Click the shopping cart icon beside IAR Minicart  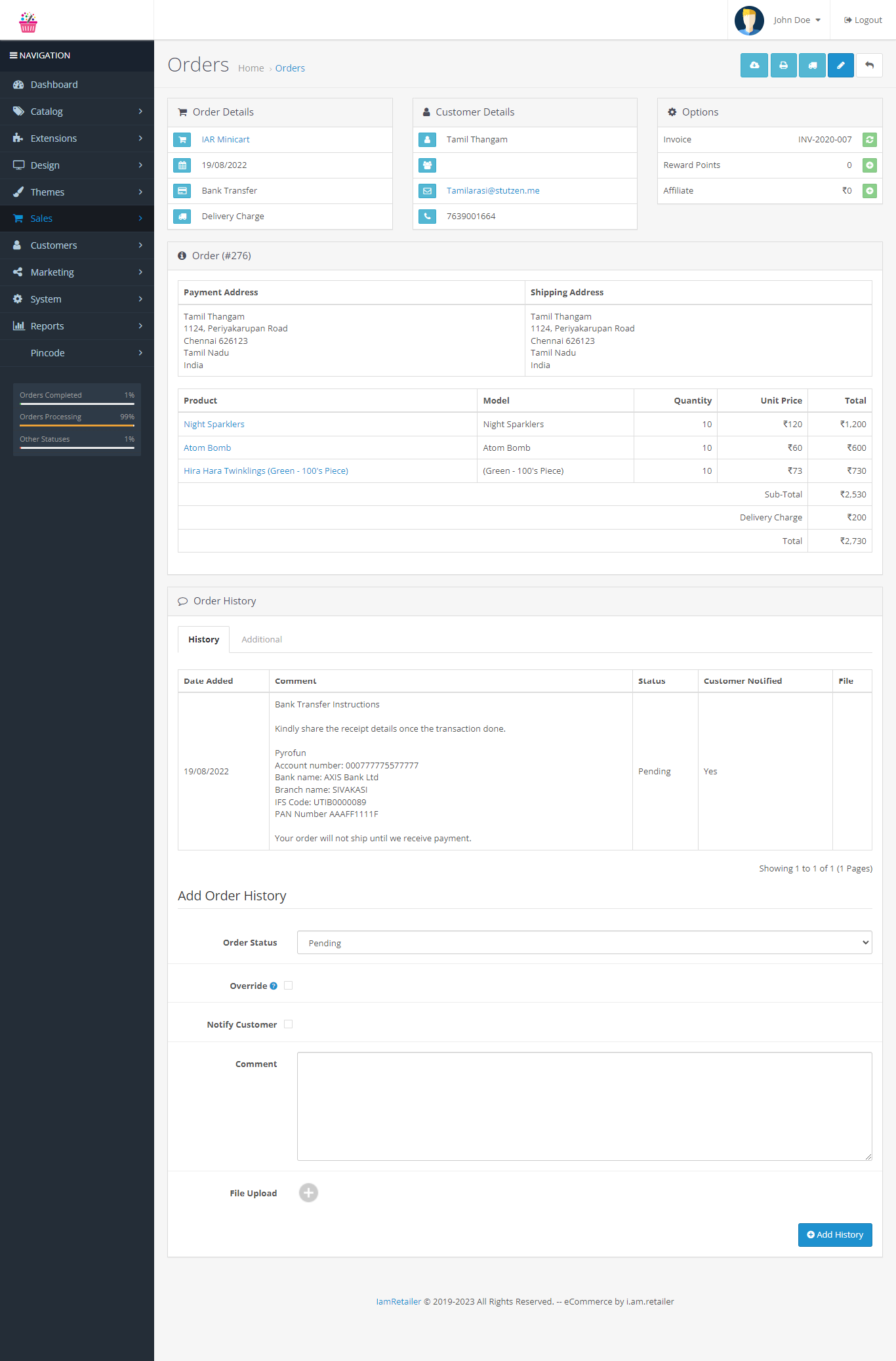(x=182, y=140)
